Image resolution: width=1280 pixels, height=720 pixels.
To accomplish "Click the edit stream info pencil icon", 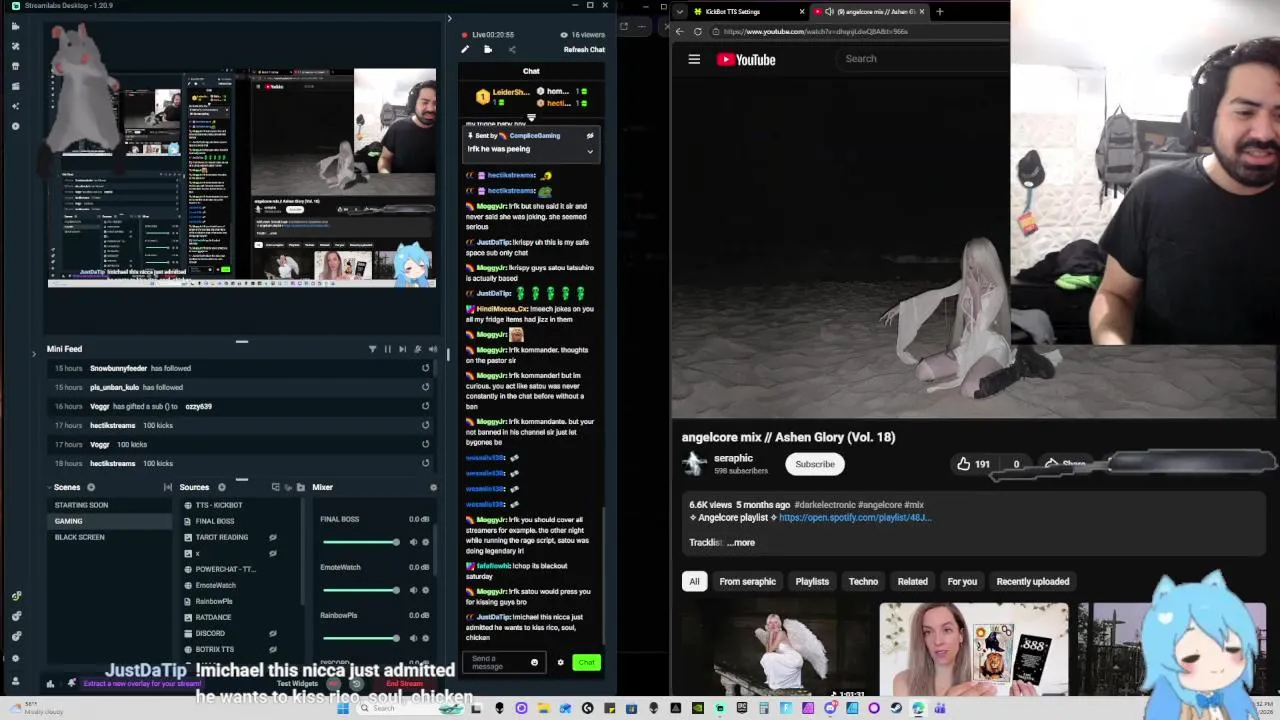I will (465, 50).
